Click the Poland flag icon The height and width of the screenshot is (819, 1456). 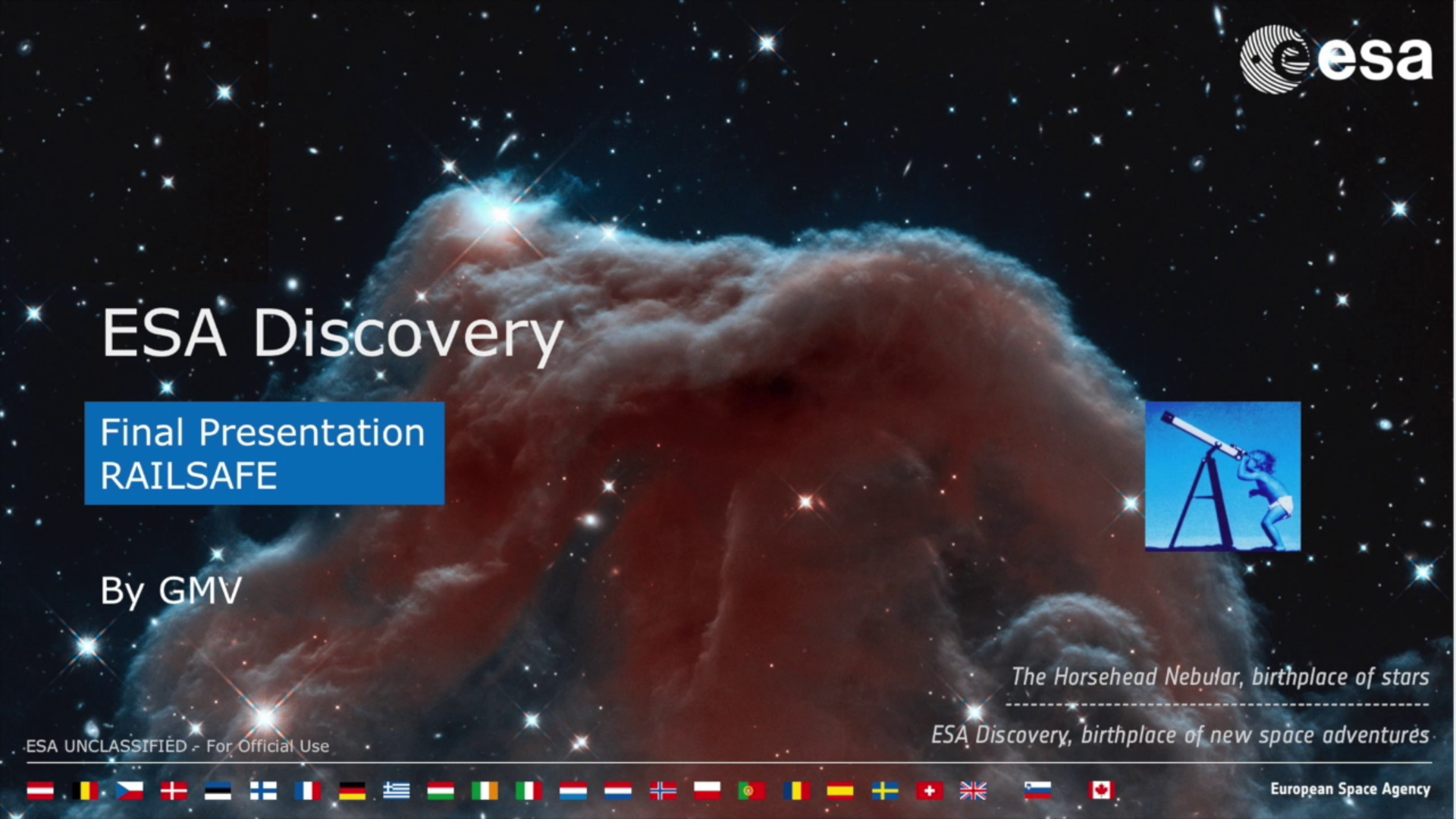707,791
